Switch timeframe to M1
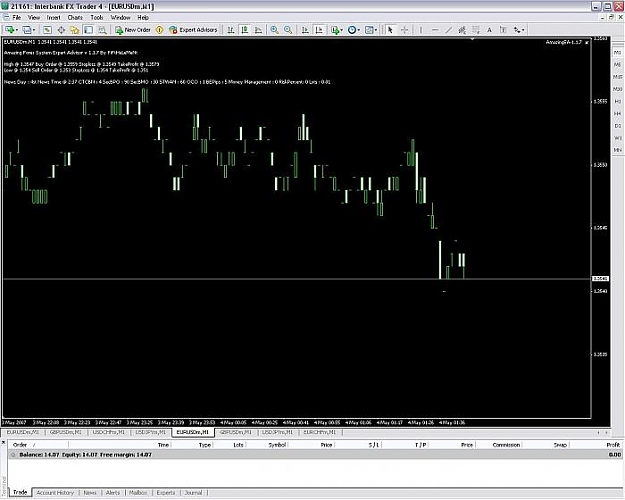The image size is (625, 500). pos(617,53)
